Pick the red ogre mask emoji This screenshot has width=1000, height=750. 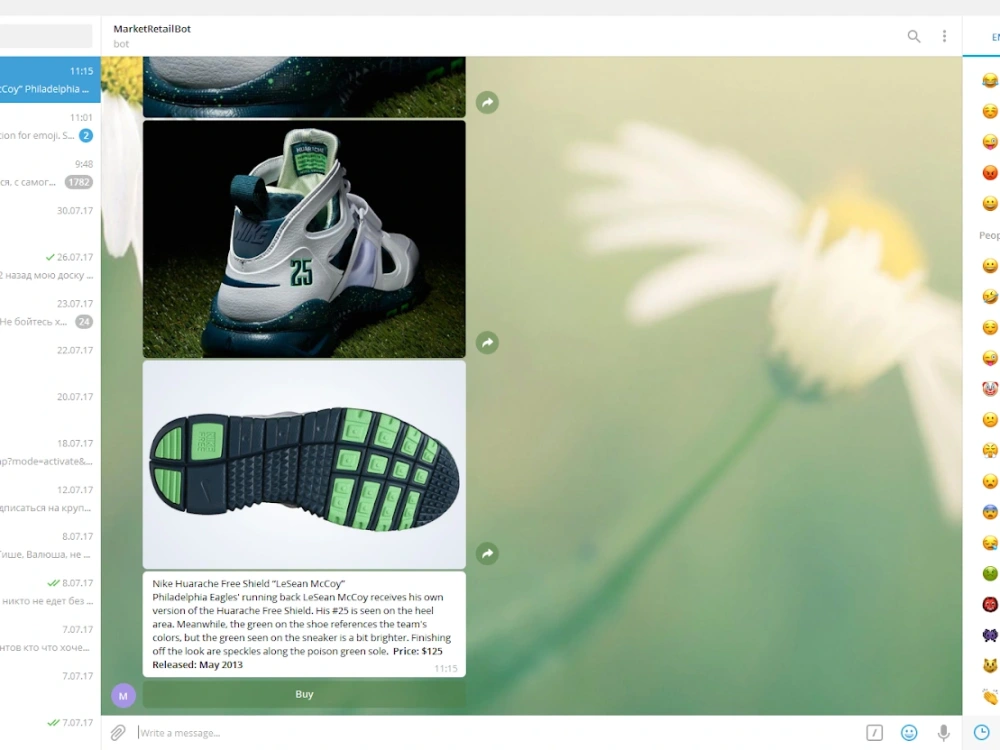[990, 604]
